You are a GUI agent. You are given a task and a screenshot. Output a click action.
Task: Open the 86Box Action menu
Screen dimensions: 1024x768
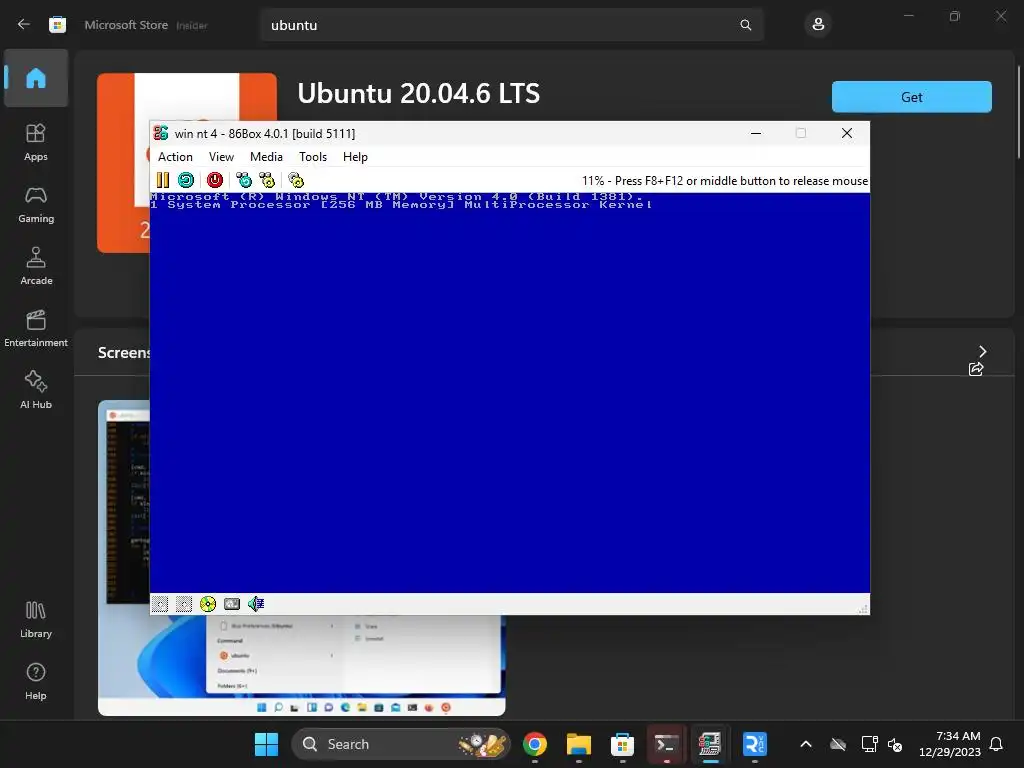[175, 157]
